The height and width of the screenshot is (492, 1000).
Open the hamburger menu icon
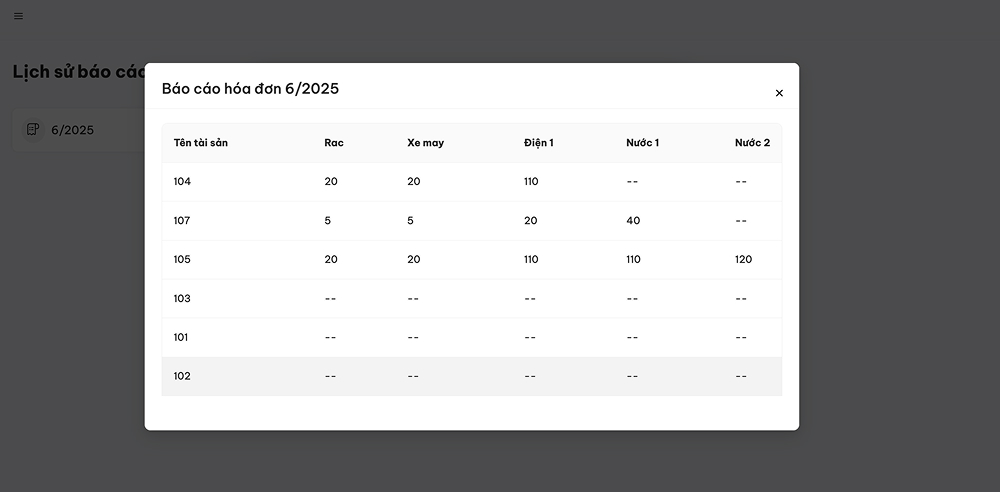18,16
